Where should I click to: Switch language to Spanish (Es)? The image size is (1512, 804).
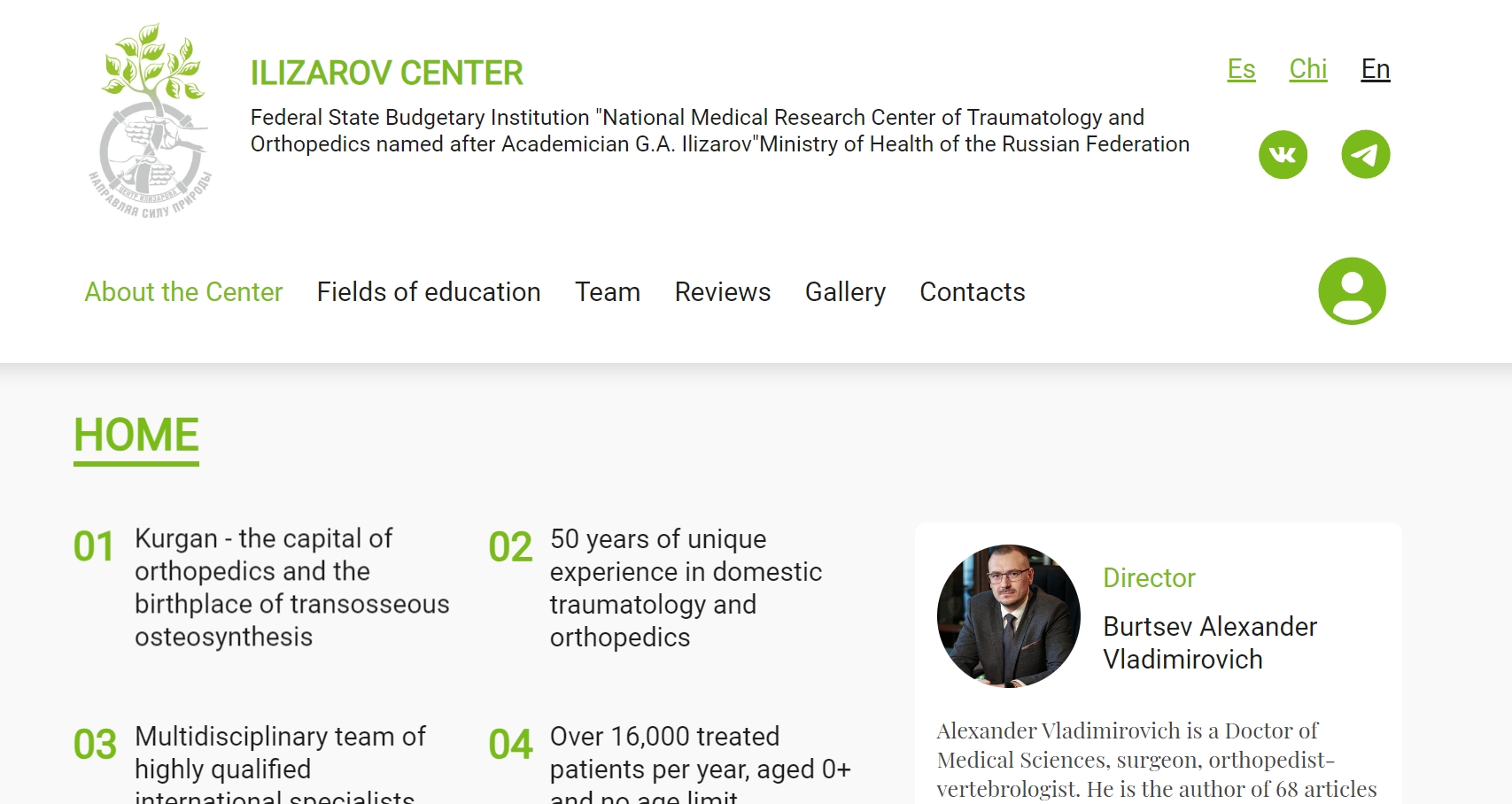[1241, 69]
